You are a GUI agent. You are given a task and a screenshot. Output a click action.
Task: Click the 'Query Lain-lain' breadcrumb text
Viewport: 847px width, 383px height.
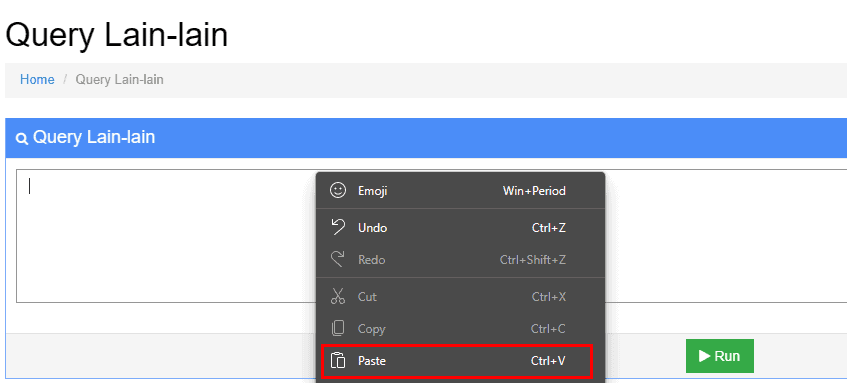119,80
